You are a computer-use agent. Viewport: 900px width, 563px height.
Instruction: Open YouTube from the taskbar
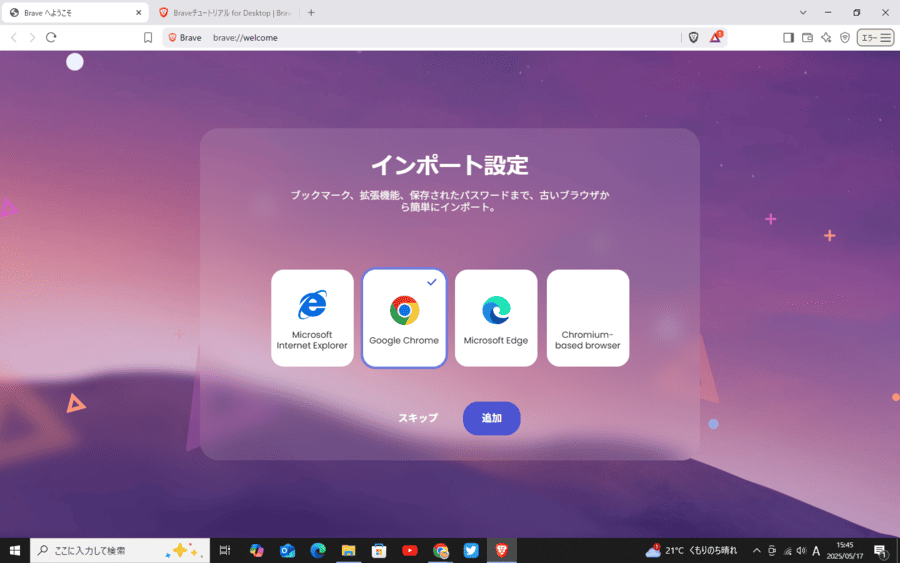click(410, 550)
